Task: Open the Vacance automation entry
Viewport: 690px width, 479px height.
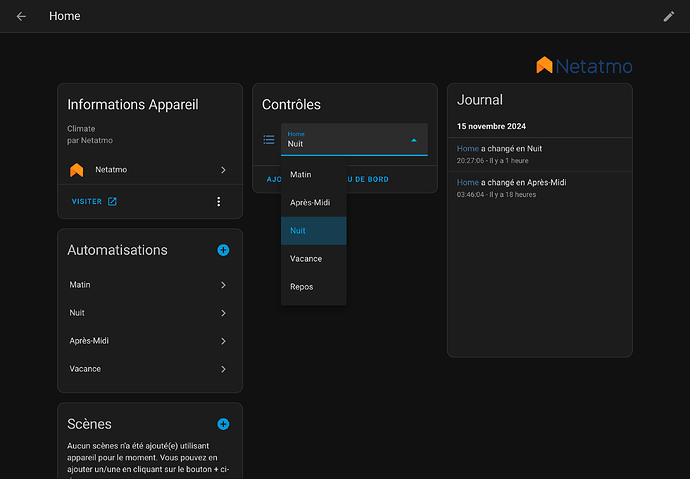Action: [x=150, y=369]
